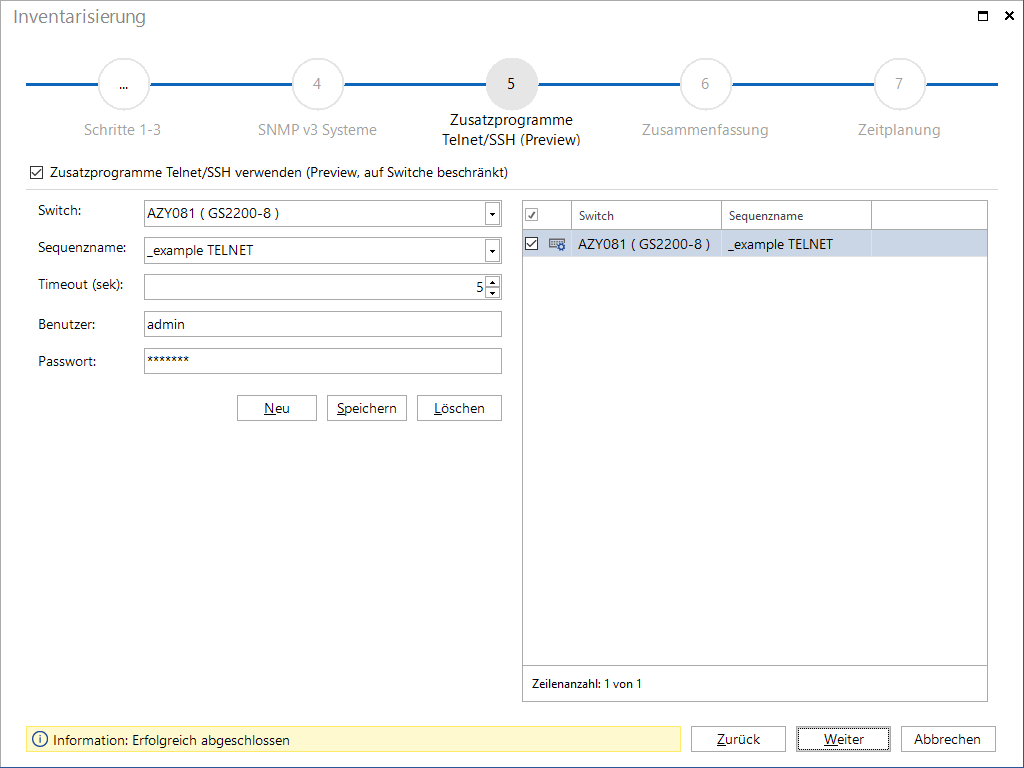Cancel wizard with Abbrechen button

coord(948,739)
